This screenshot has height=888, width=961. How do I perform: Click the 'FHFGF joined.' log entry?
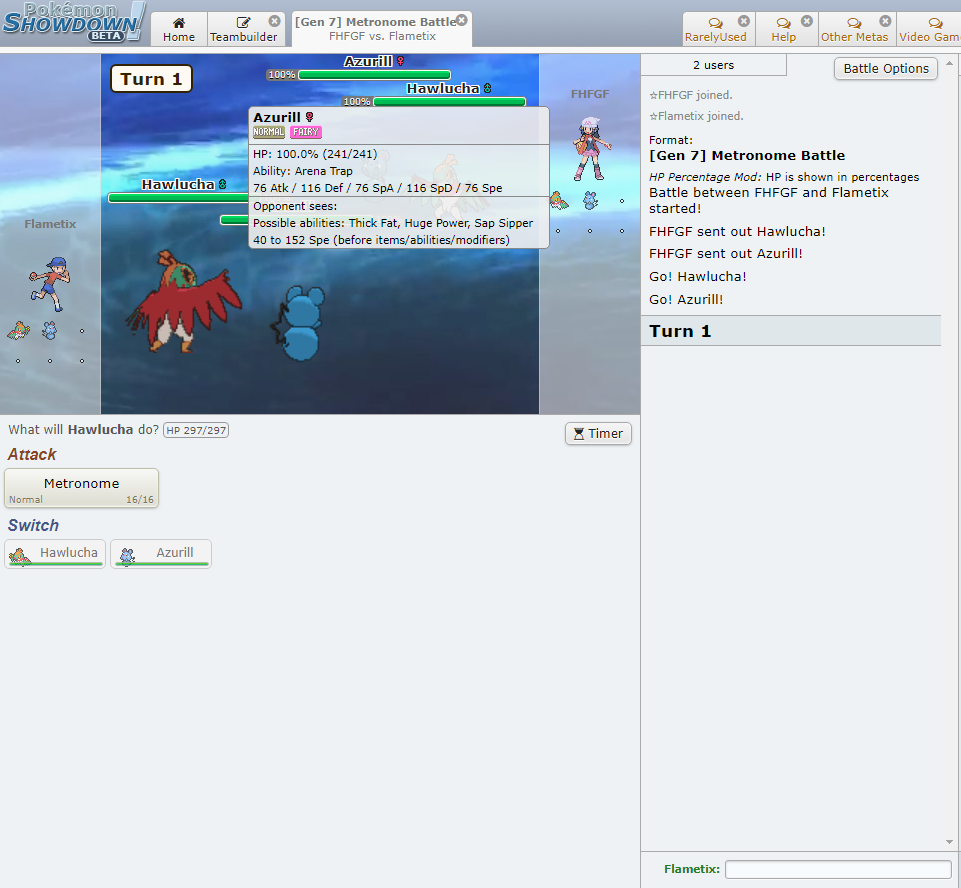(691, 95)
